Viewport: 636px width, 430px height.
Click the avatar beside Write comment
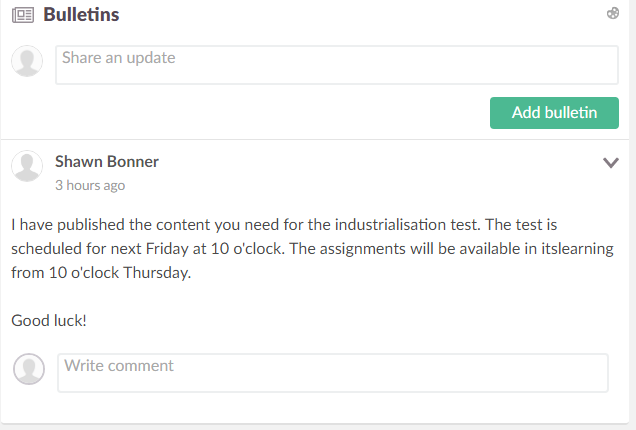click(29, 369)
